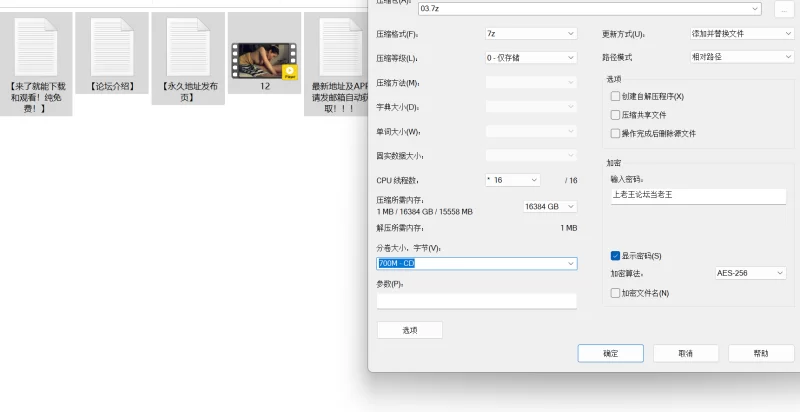Click the password input field 上老王论坛当老王
The width and height of the screenshot is (800, 412).
tap(698, 196)
